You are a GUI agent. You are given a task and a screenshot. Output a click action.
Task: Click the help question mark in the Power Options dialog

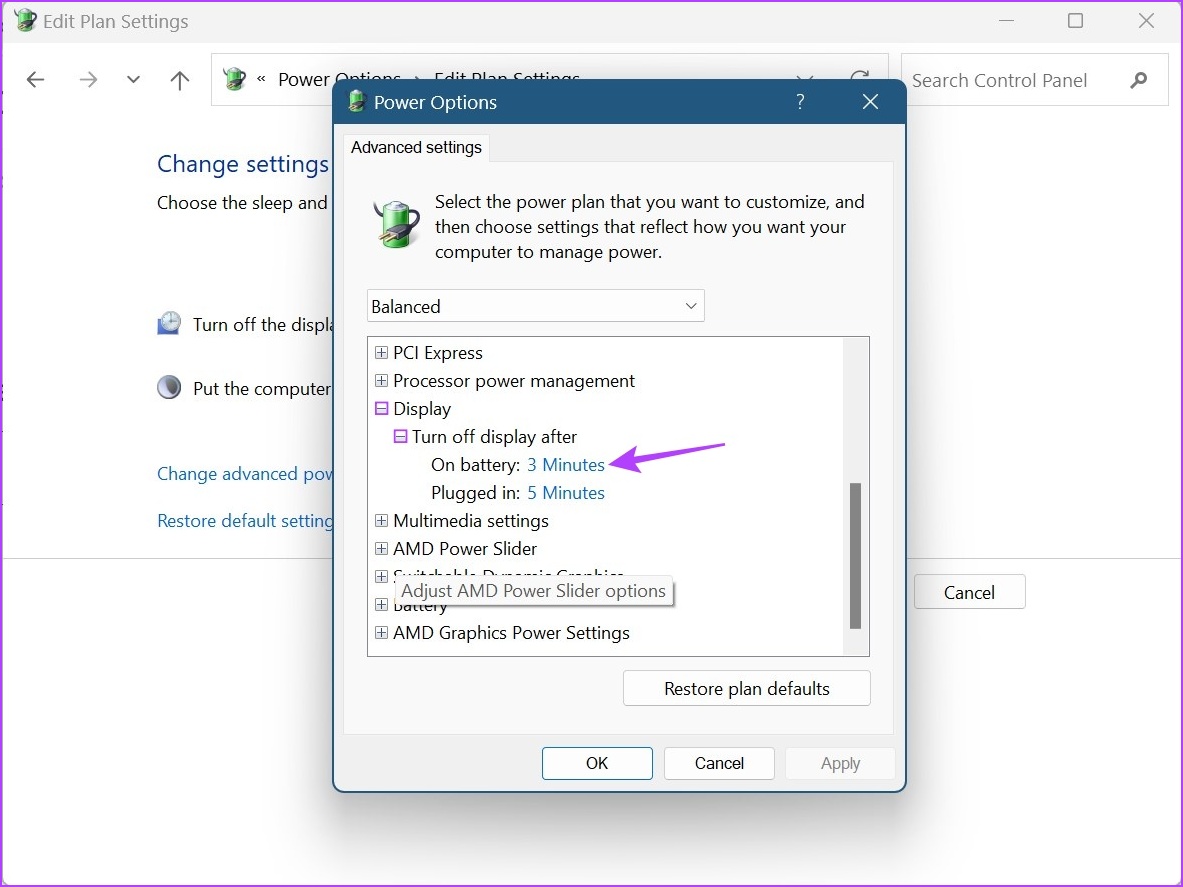(800, 102)
